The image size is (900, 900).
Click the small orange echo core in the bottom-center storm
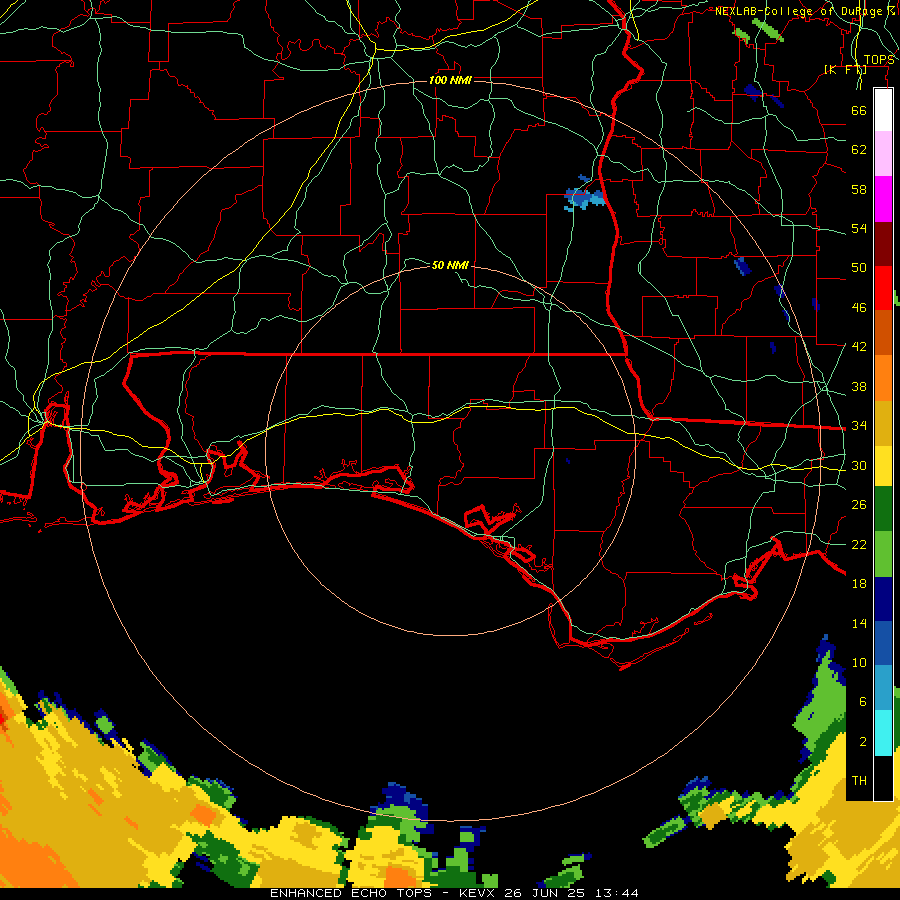click(x=399, y=877)
